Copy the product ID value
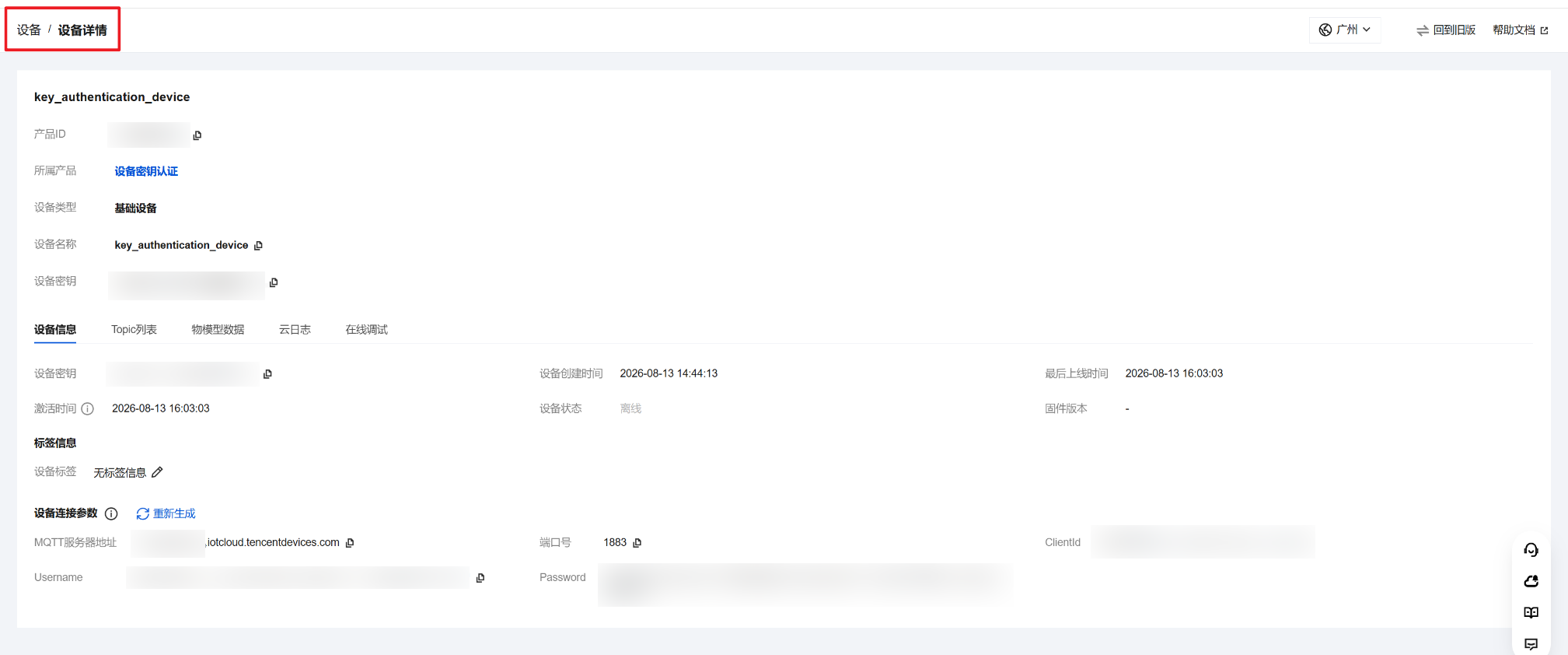The image size is (1568, 655). point(197,135)
